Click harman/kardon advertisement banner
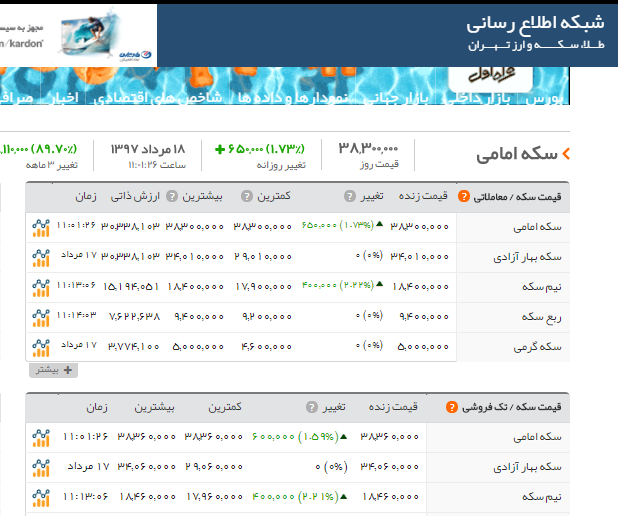618x516 pixels. pos(78,35)
